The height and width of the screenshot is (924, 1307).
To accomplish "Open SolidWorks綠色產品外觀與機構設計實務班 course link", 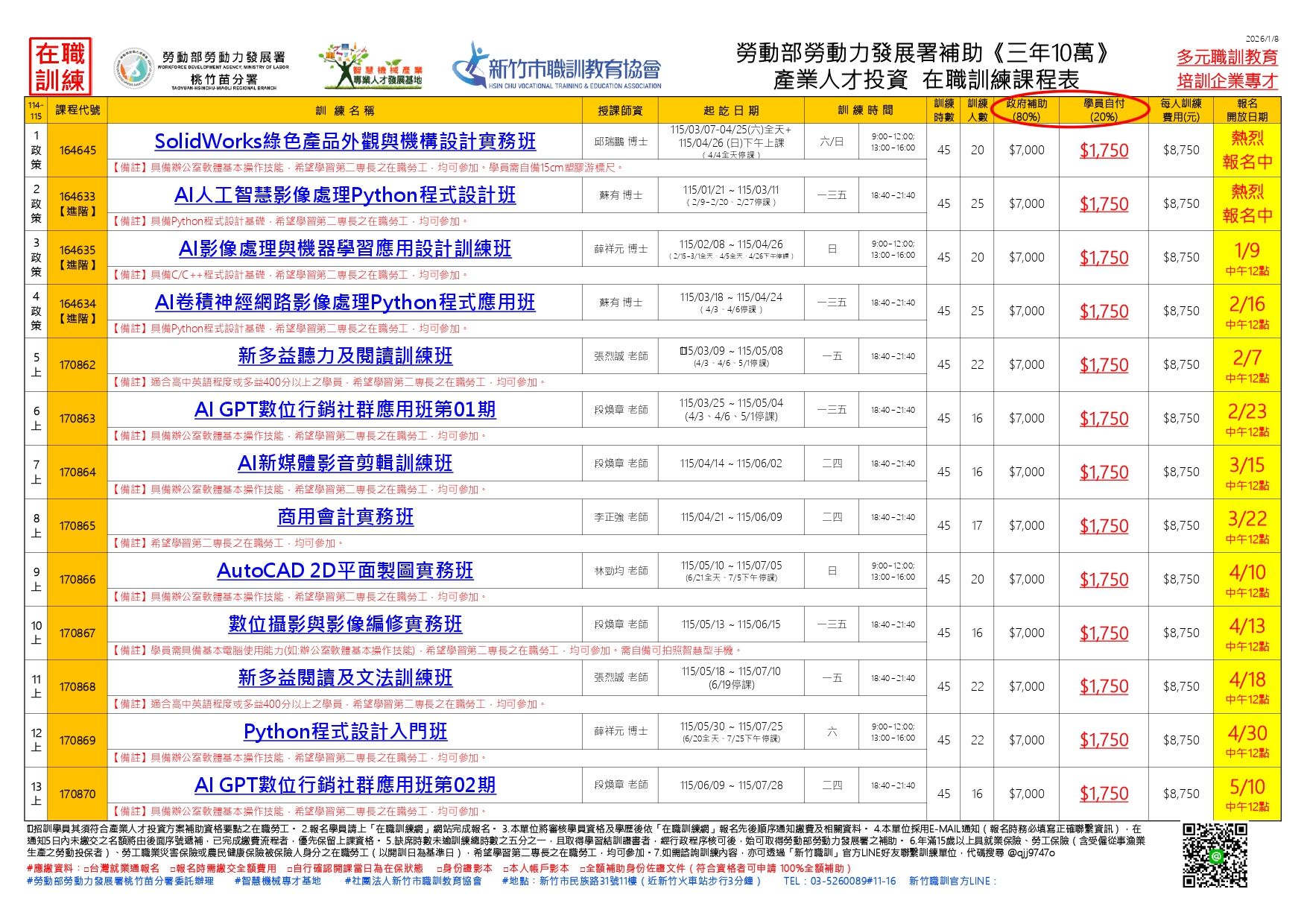I will (345, 141).
